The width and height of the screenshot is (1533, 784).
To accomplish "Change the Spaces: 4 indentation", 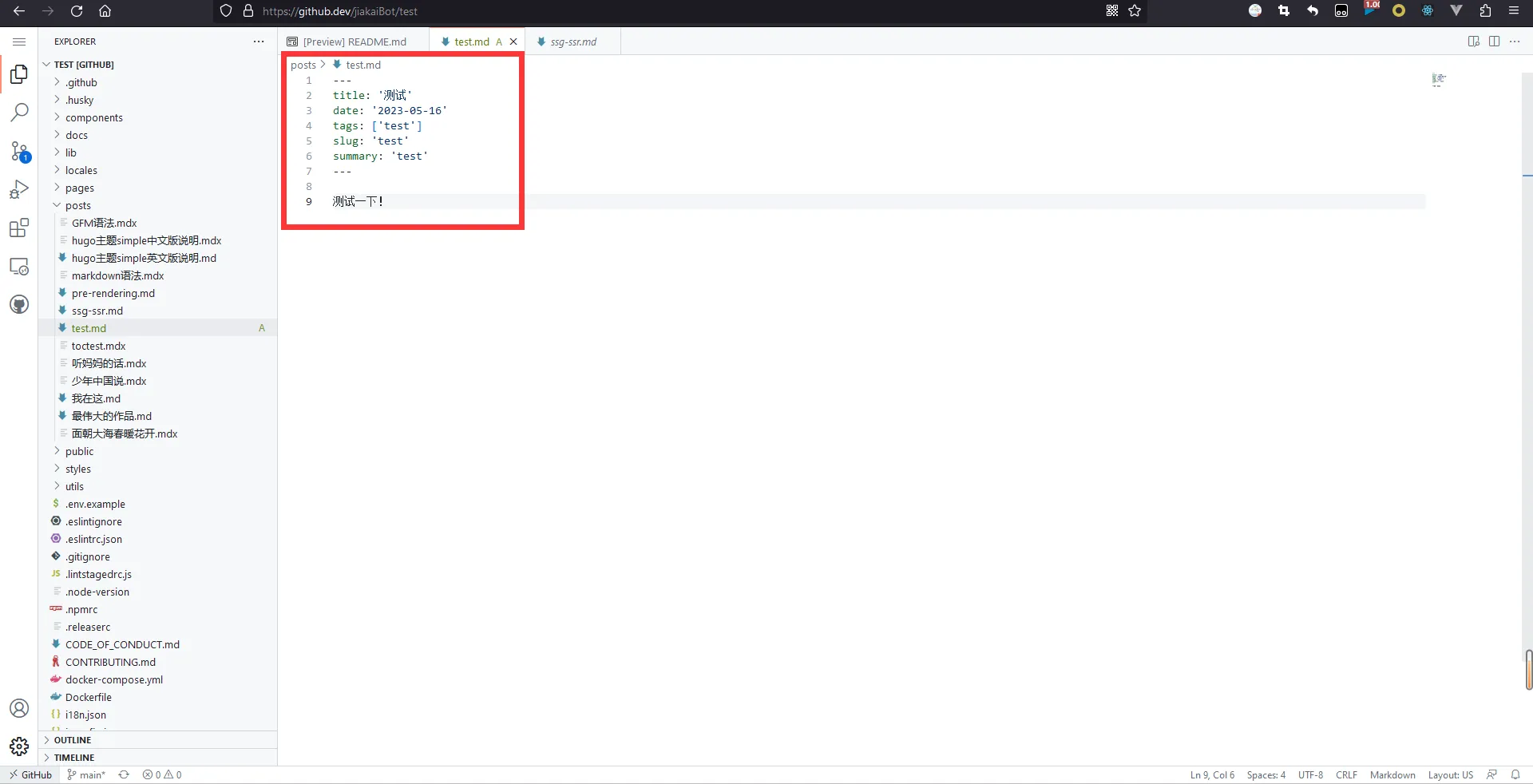I will [x=1266, y=774].
